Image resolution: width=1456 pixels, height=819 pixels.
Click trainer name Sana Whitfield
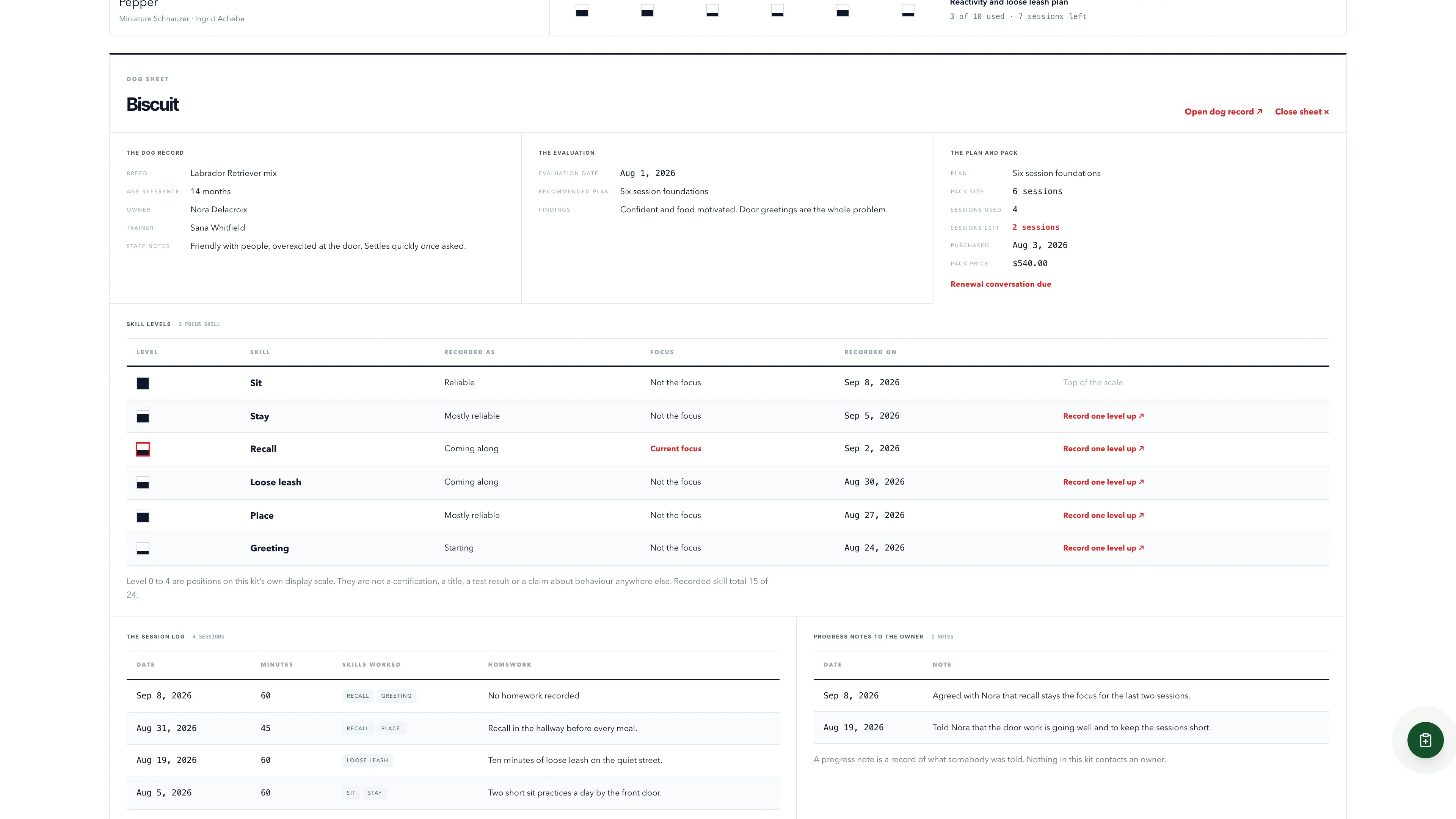coord(218,228)
